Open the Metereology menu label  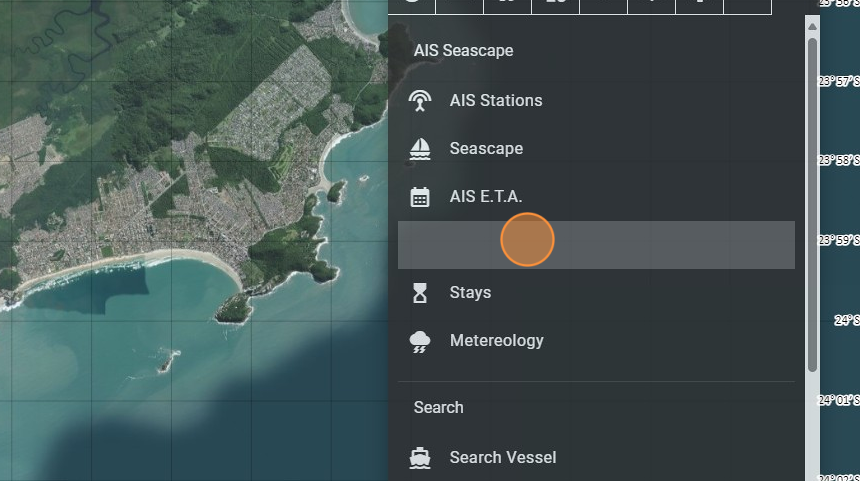(497, 341)
